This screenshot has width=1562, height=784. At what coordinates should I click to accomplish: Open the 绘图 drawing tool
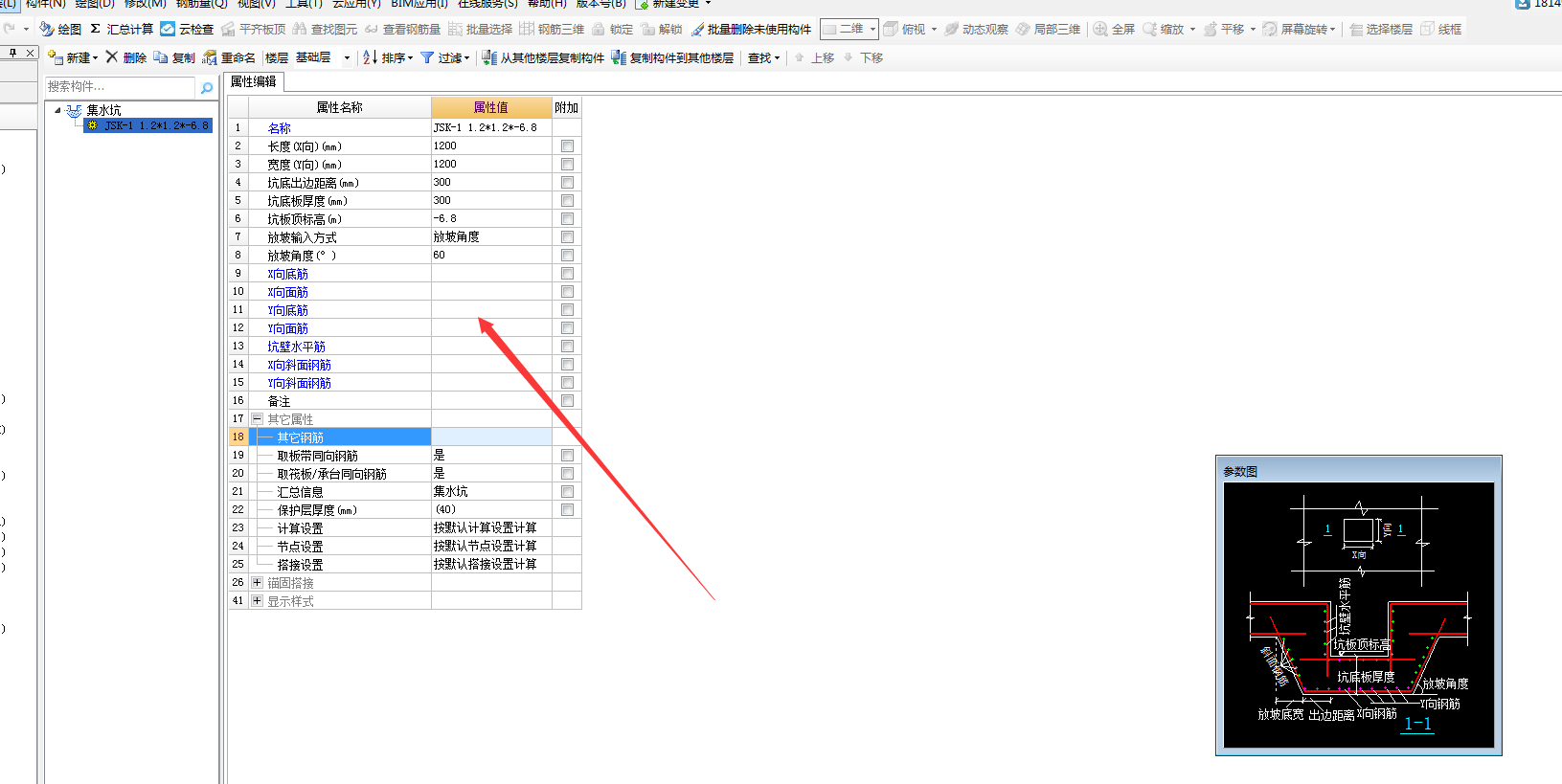point(59,30)
